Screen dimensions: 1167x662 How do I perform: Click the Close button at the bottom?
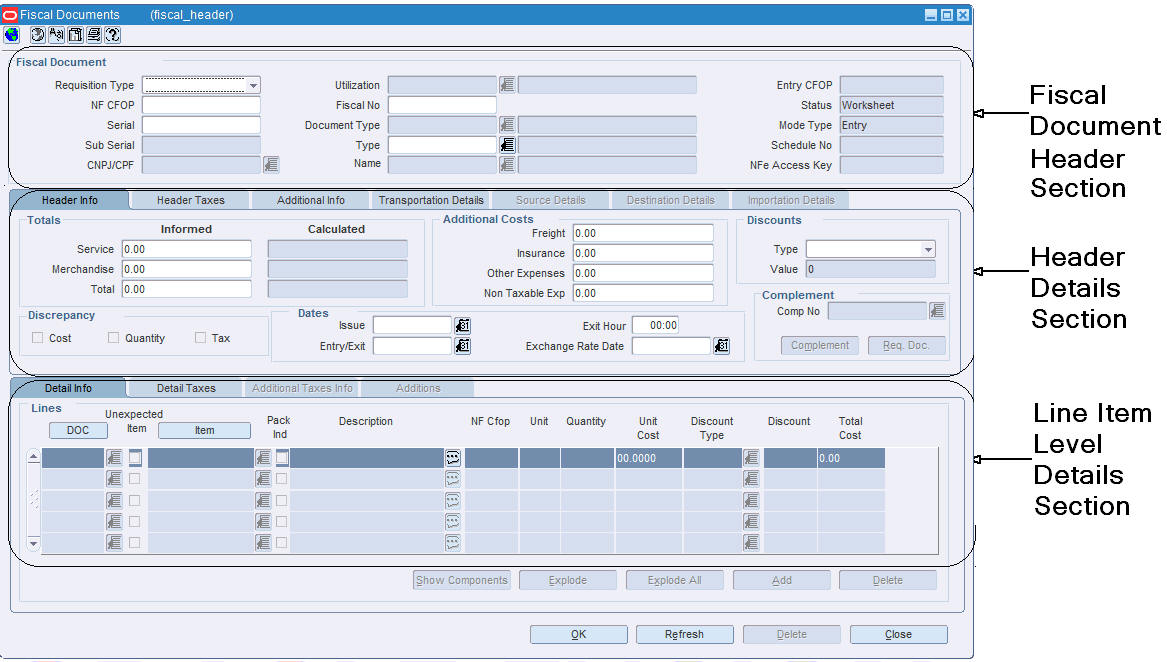[898, 634]
